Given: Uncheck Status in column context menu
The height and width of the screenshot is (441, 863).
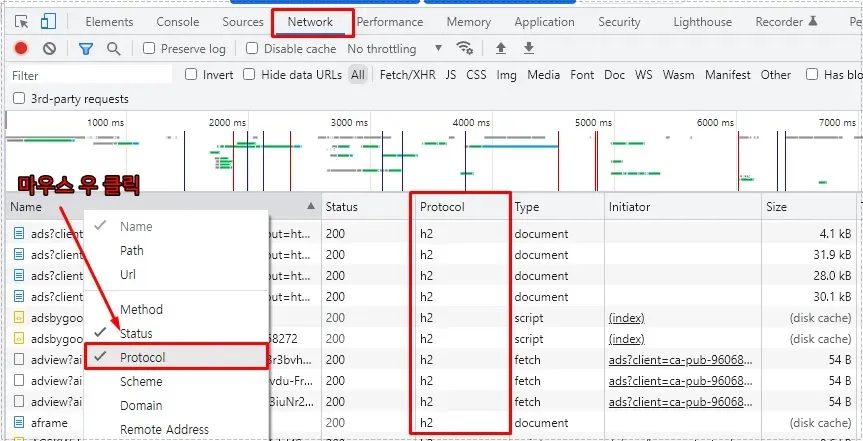Looking at the screenshot, I should click(176, 333).
